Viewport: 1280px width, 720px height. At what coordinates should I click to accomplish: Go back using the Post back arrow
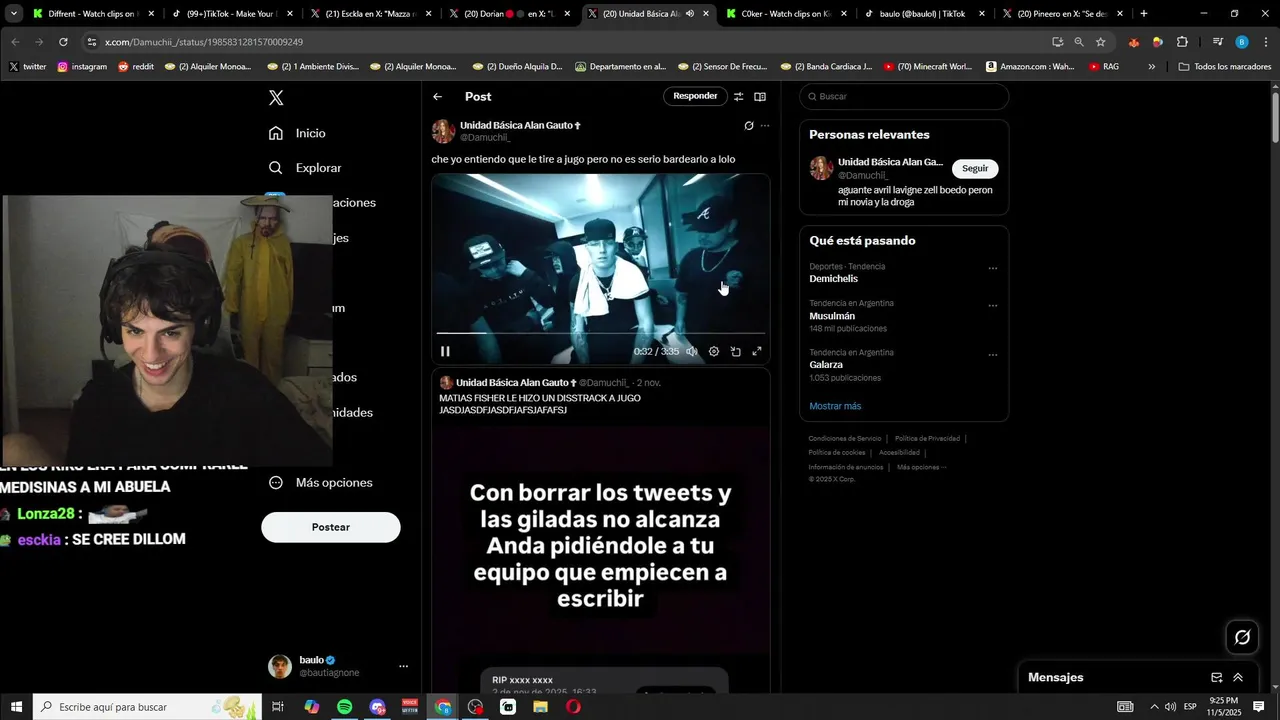click(438, 97)
